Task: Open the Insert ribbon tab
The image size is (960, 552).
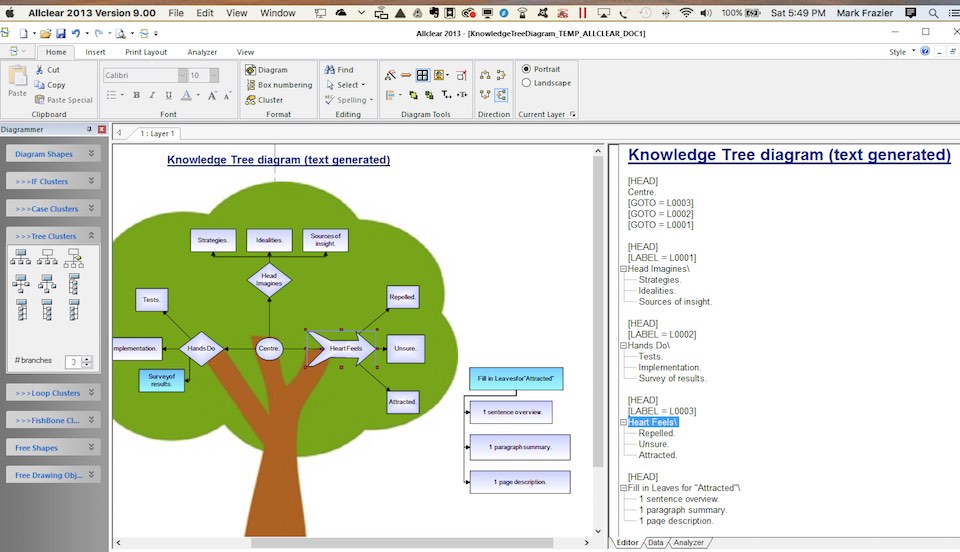Action: tap(95, 52)
